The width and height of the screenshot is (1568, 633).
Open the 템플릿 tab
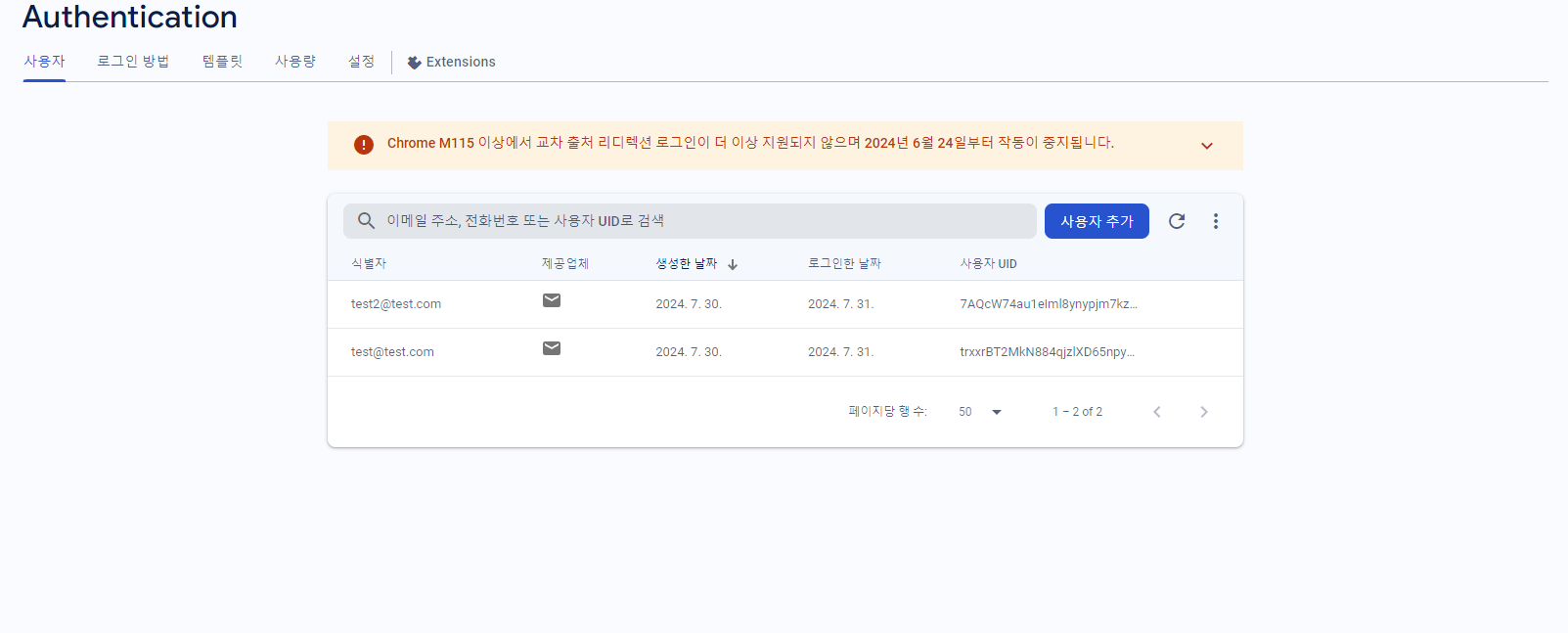coord(222,62)
